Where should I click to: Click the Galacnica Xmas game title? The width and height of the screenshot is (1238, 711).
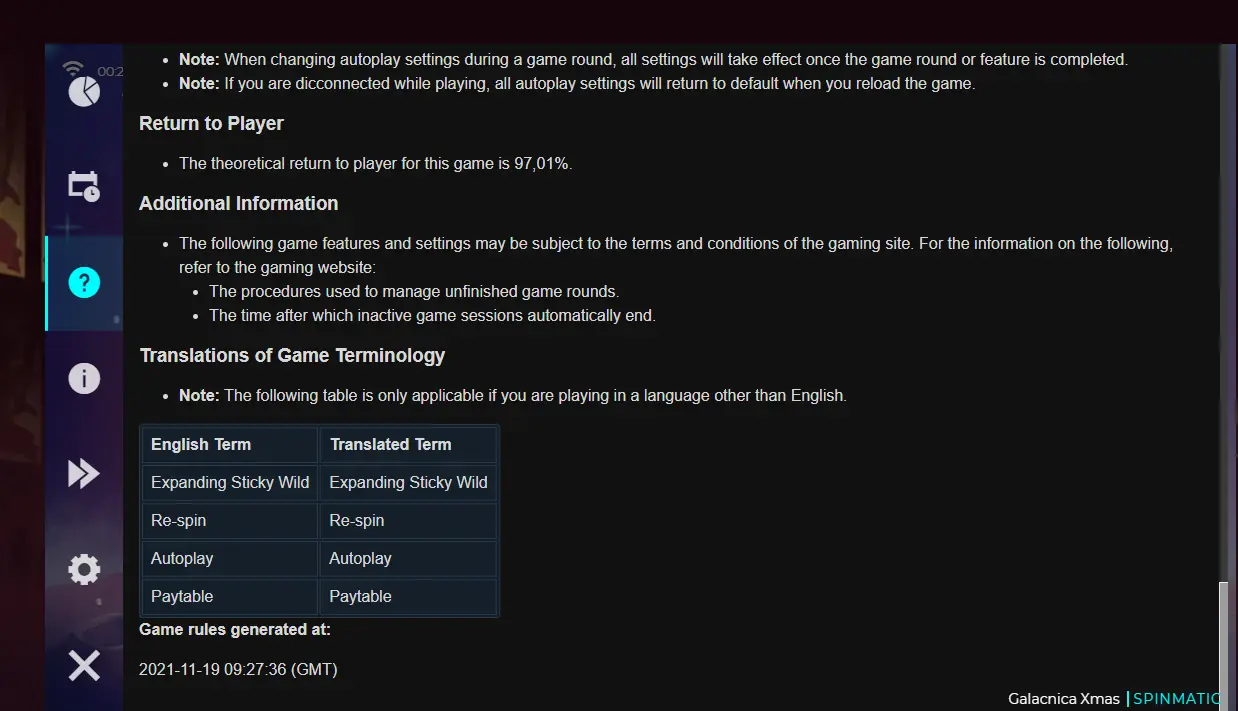[1064, 699]
